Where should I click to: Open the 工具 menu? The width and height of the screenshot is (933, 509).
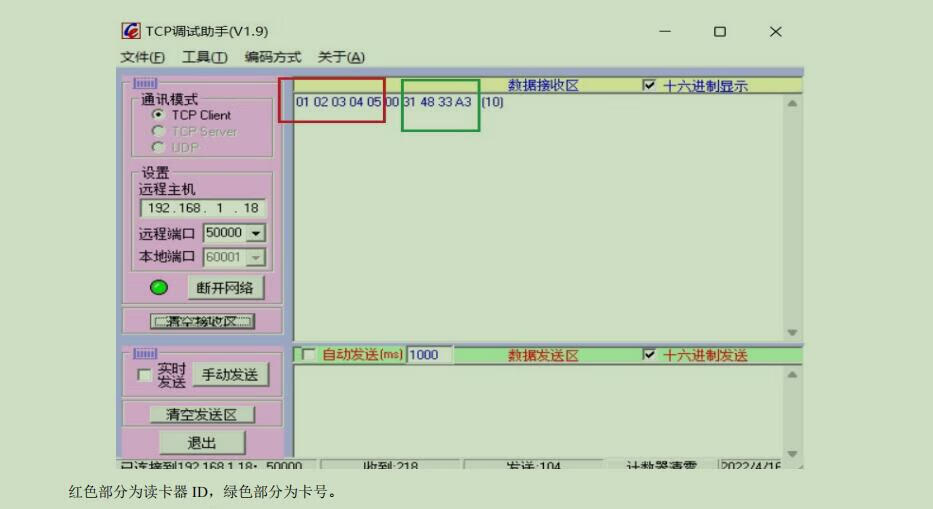(204, 57)
